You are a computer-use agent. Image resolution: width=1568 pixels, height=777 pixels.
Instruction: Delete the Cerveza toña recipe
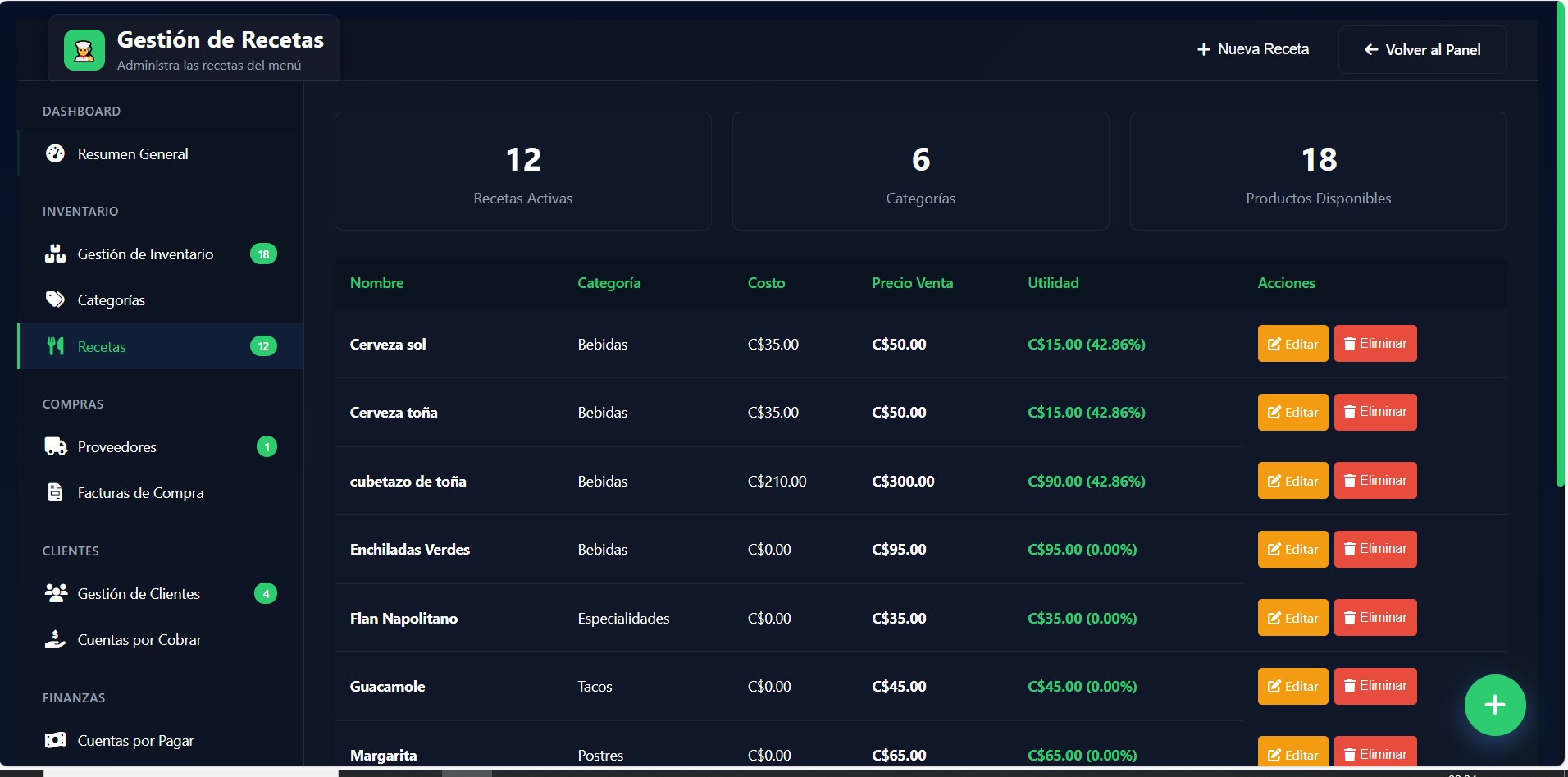[x=1374, y=412]
